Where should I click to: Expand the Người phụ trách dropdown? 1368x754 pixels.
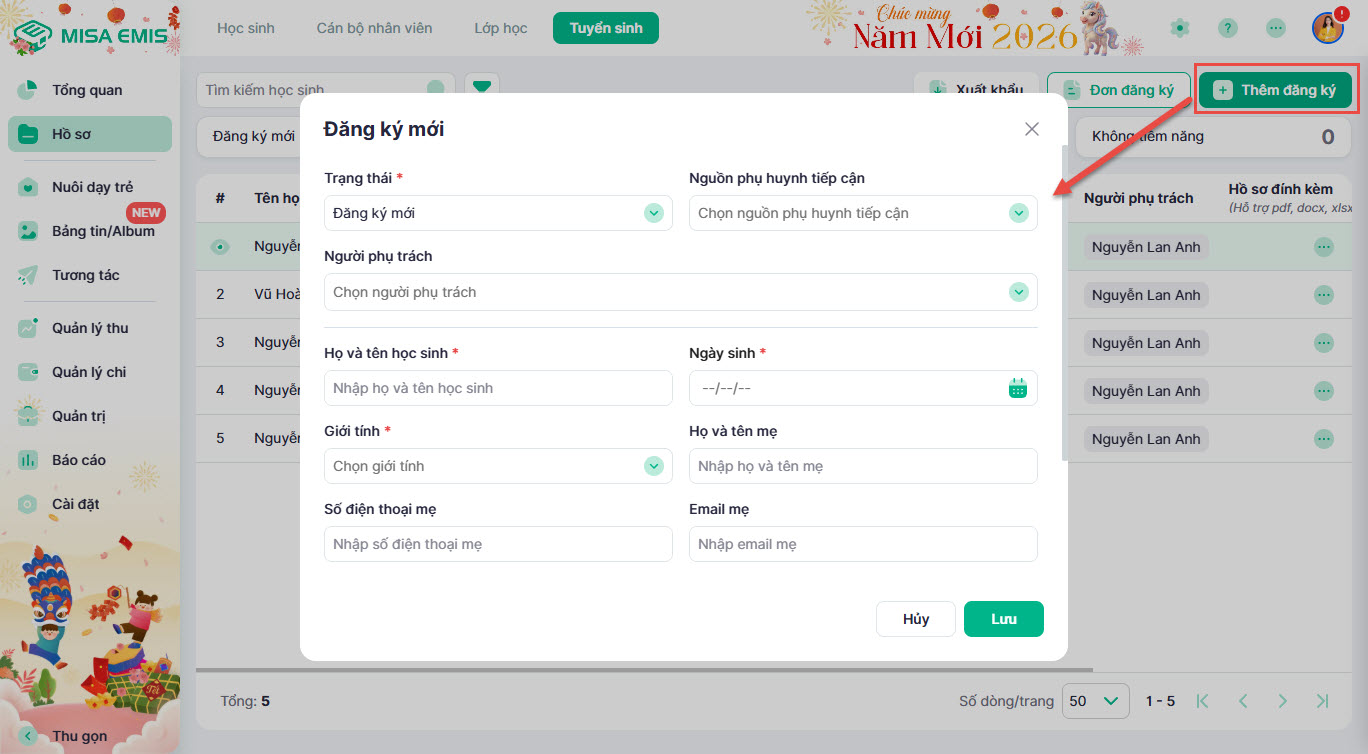pos(1018,292)
